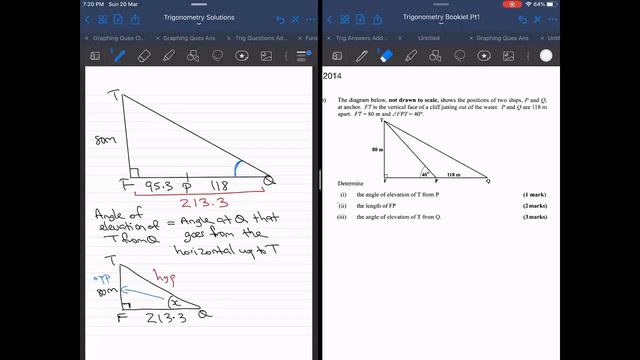Add a page in Trigonometry Booklet Pt1

[x=361, y=19]
